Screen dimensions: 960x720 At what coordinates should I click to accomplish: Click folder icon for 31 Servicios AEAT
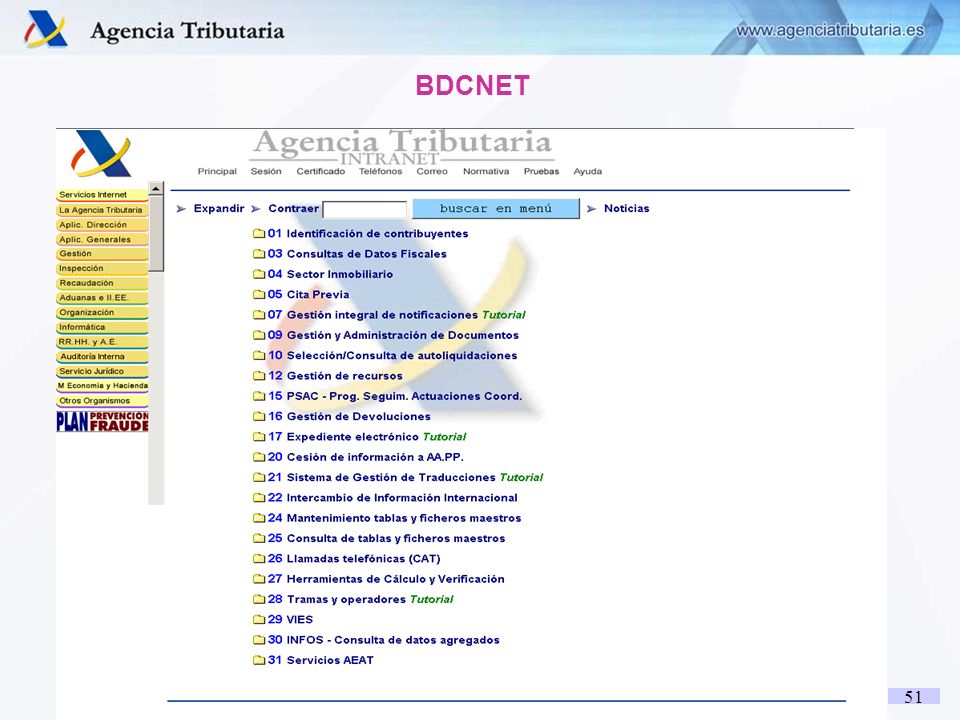tap(259, 660)
